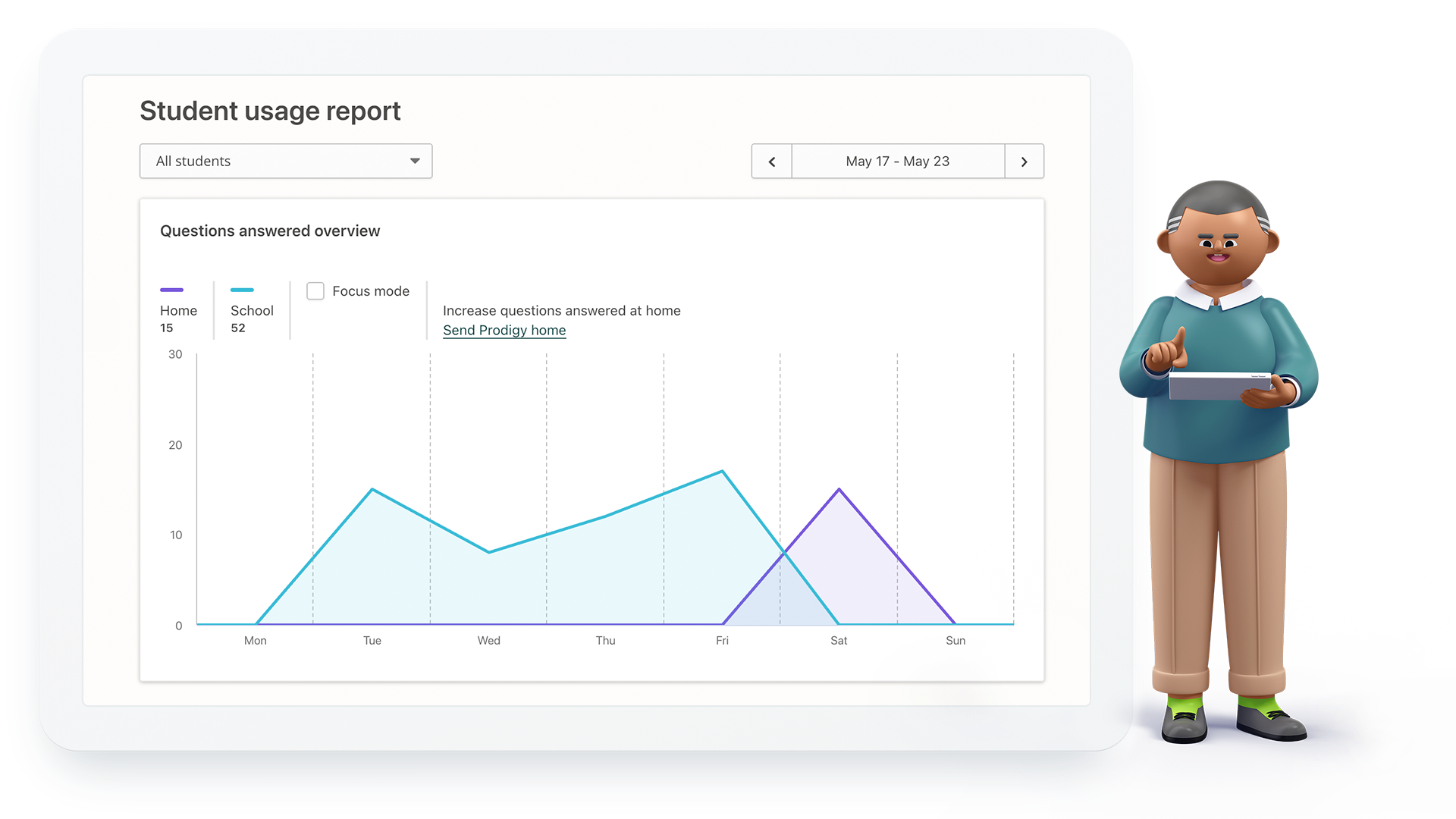Click the previous week arrow
The height and width of the screenshot is (819, 1456).
[771, 162]
